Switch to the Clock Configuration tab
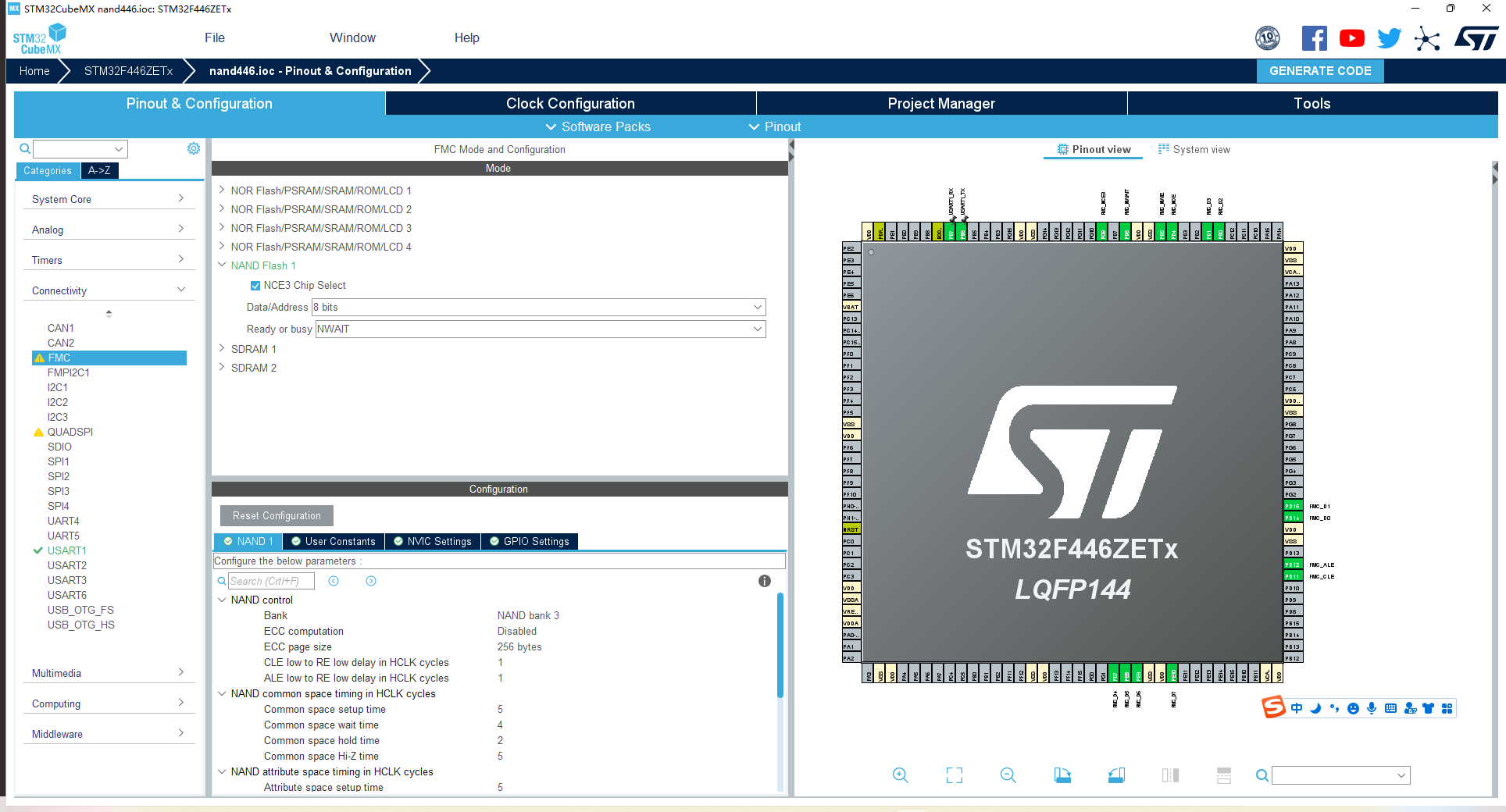The image size is (1506, 812). coord(570,103)
